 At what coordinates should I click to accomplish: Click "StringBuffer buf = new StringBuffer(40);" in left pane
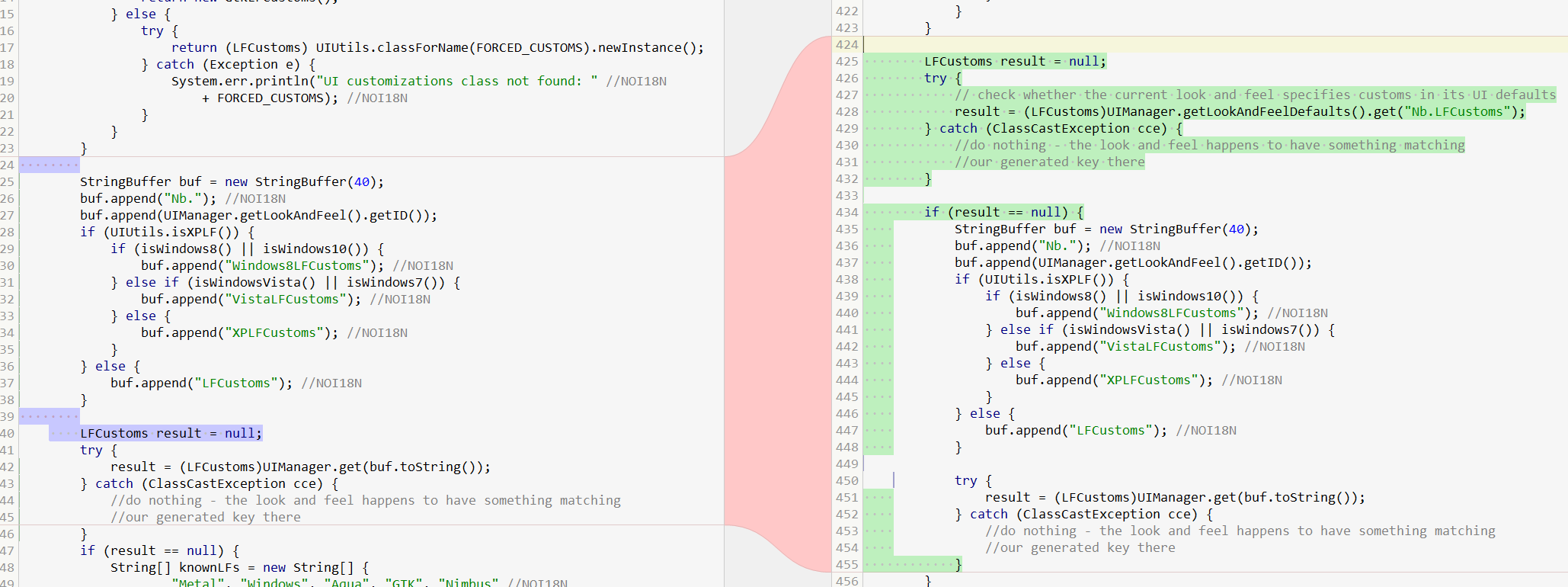pyautogui.click(x=232, y=181)
